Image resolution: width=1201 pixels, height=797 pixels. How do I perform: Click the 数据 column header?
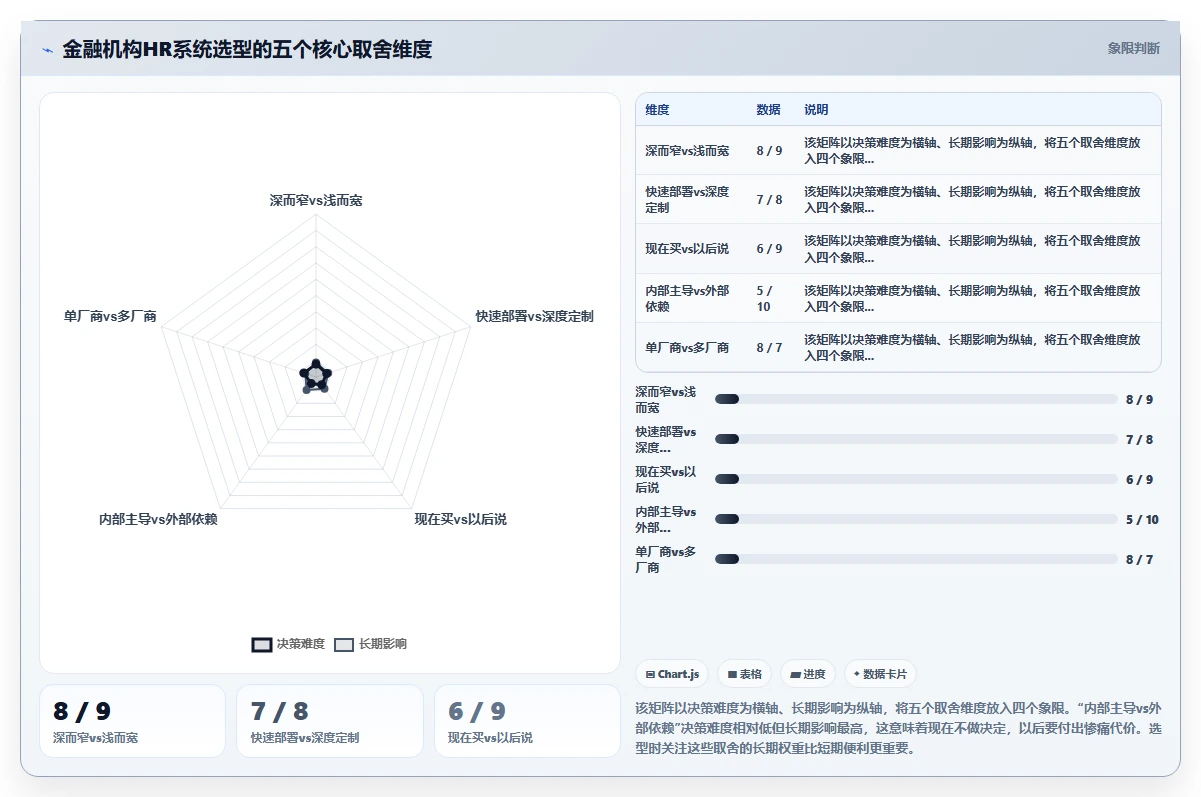point(768,110)
